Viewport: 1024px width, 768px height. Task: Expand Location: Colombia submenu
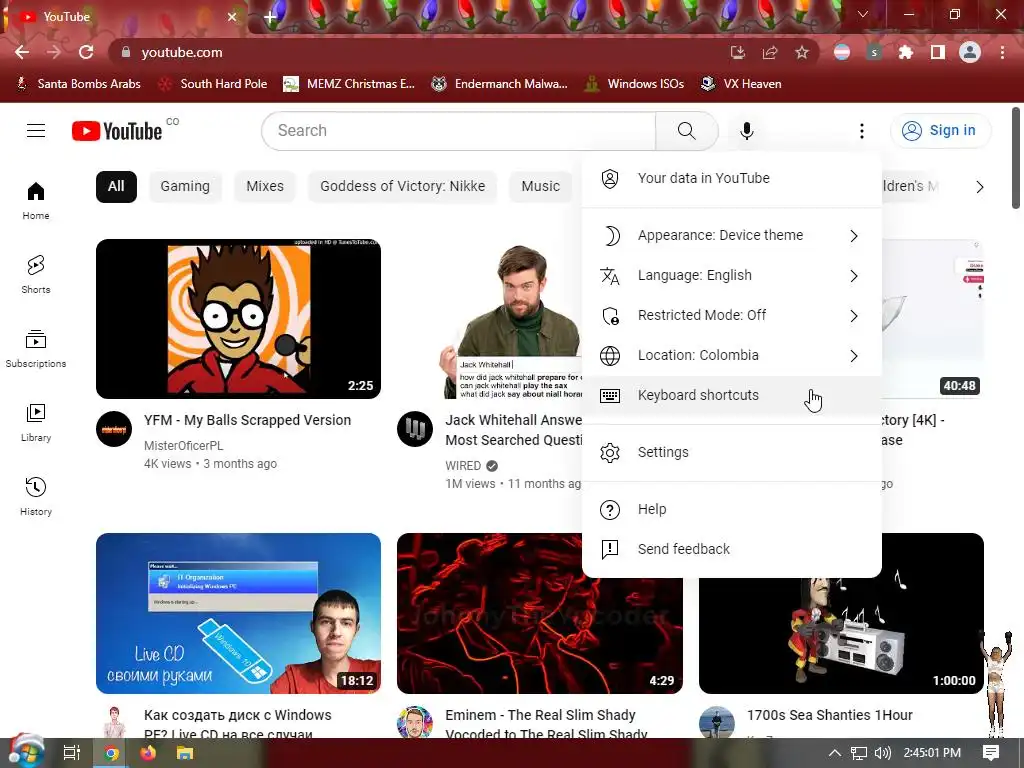731,355
